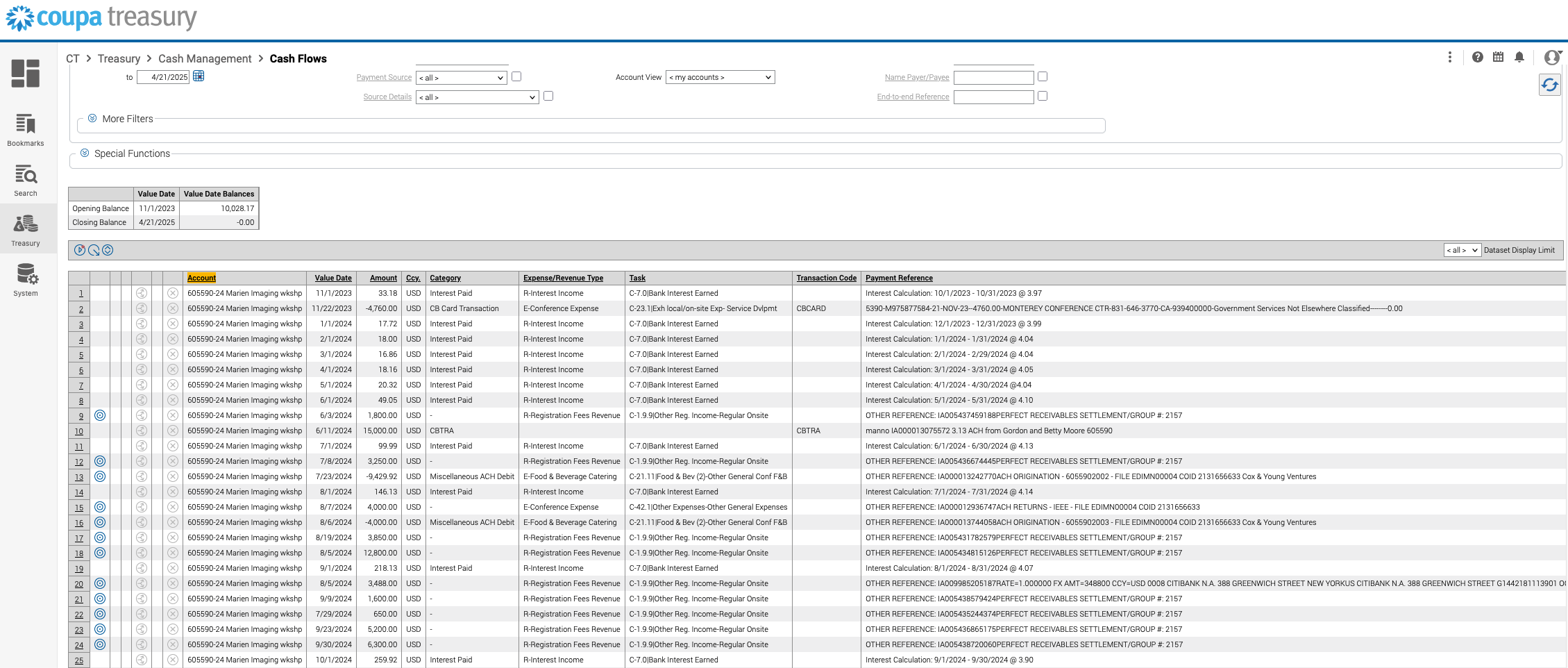Go to Cash Management breadcrumb
Viewport: 1568px width, 668px height.
click(x=205, y=58)
